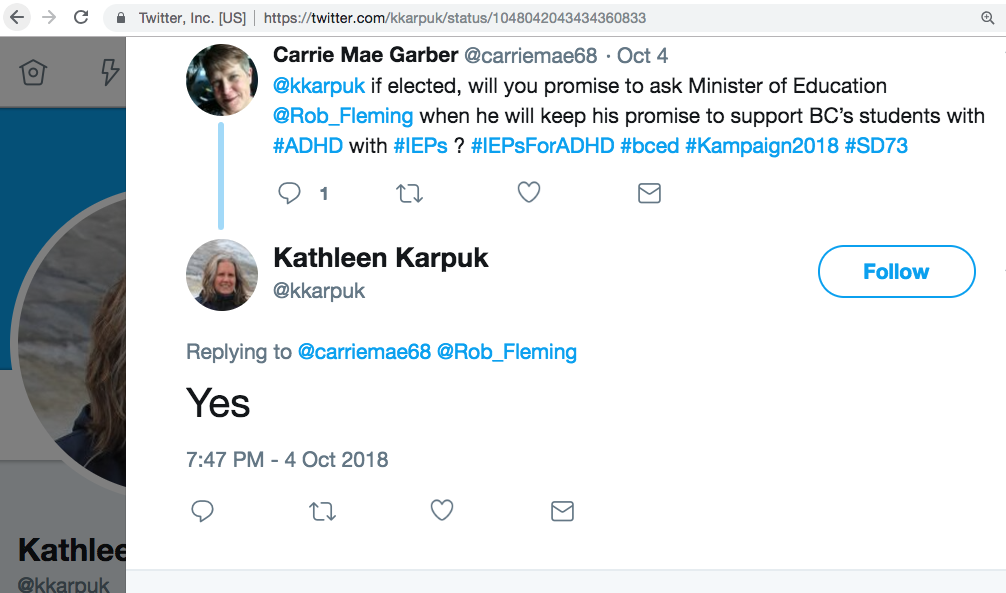
Task: Click the zoom magnifier icon in address bar
Action: point(988,18)
